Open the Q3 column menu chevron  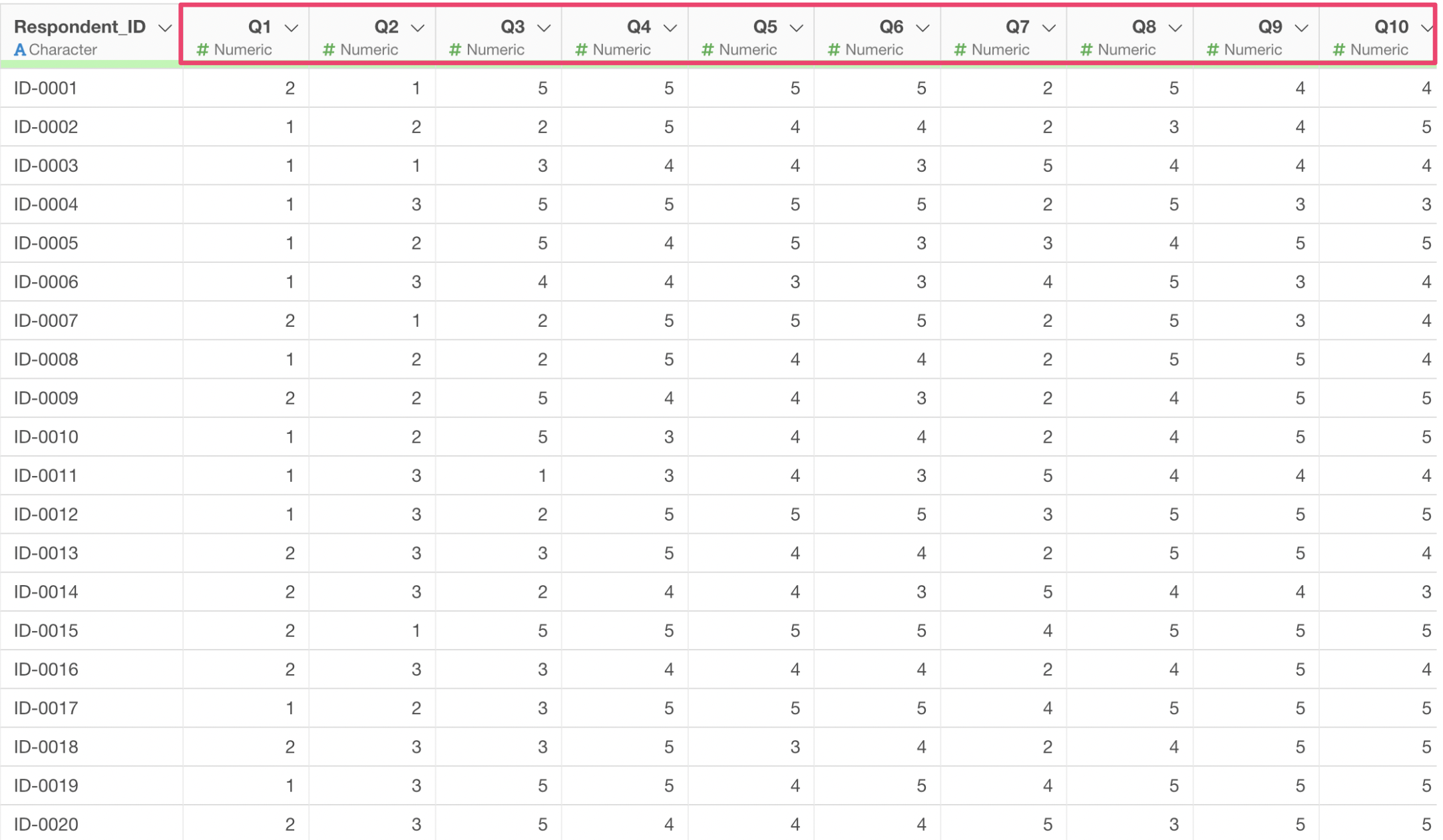[544, 28]
